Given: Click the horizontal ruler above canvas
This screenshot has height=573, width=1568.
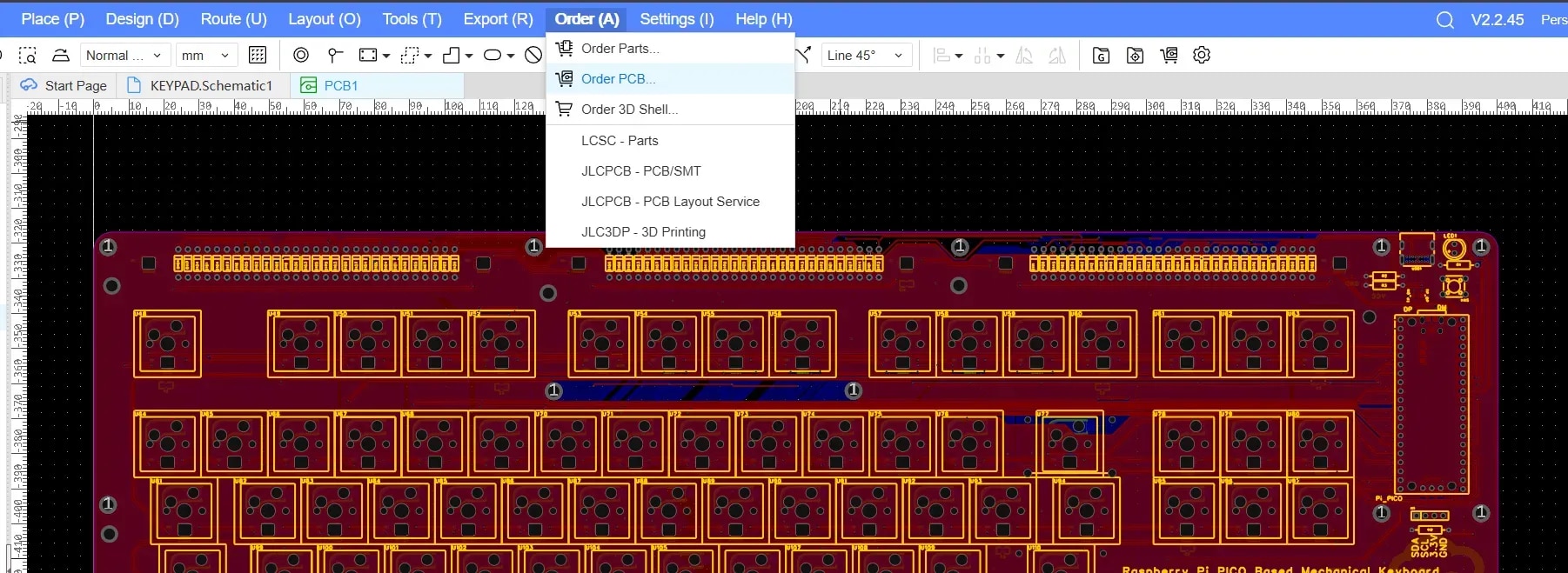Looking at the screenshot, I should (x=1131, y=106).
